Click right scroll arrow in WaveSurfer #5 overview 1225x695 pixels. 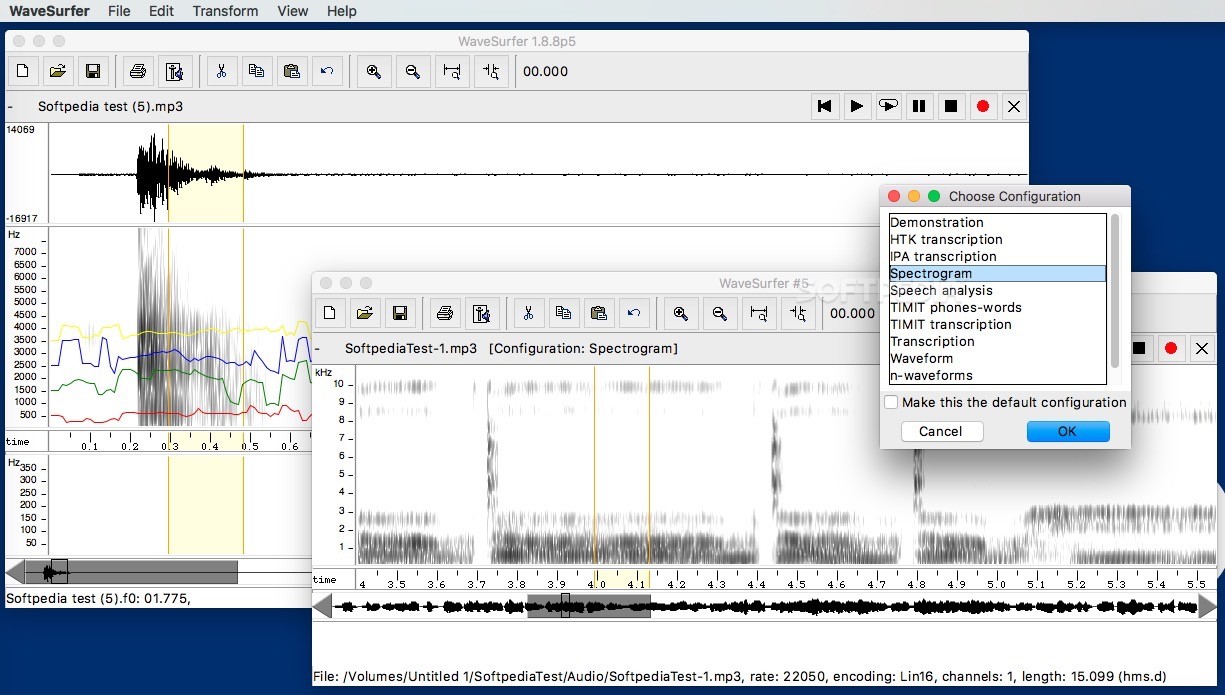tap(1208, 606)
